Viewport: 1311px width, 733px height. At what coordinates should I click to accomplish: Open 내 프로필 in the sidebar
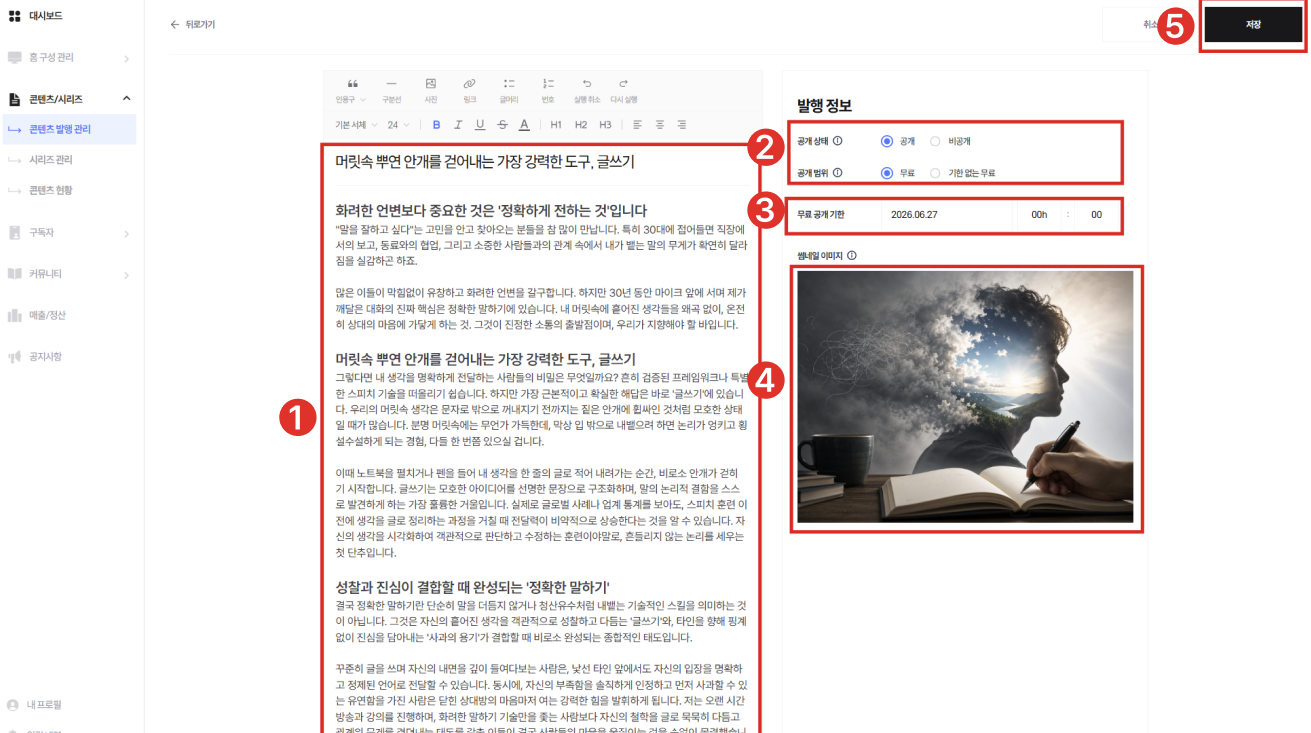45,705
